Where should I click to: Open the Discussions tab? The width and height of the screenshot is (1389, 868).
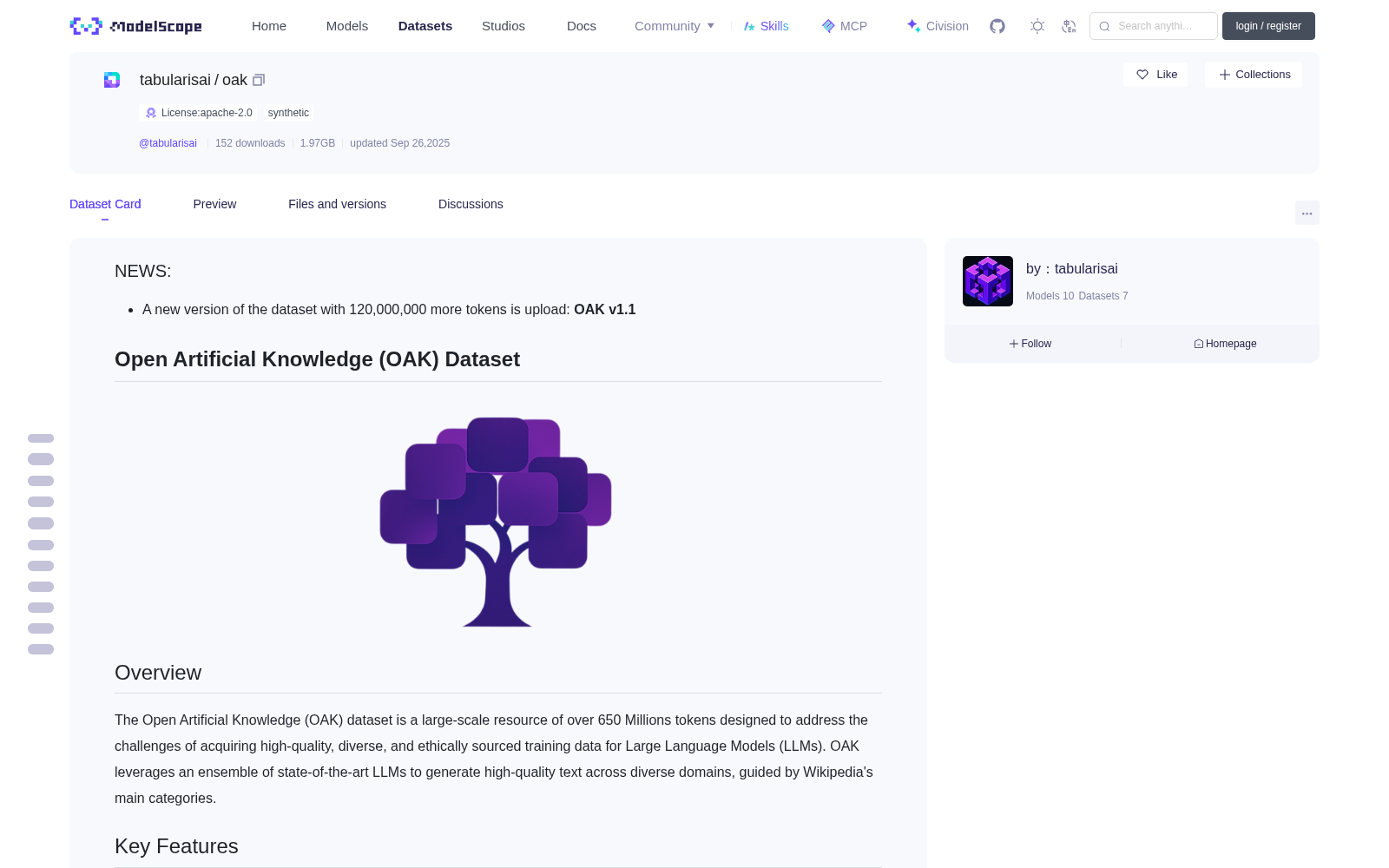coord(471,204)
